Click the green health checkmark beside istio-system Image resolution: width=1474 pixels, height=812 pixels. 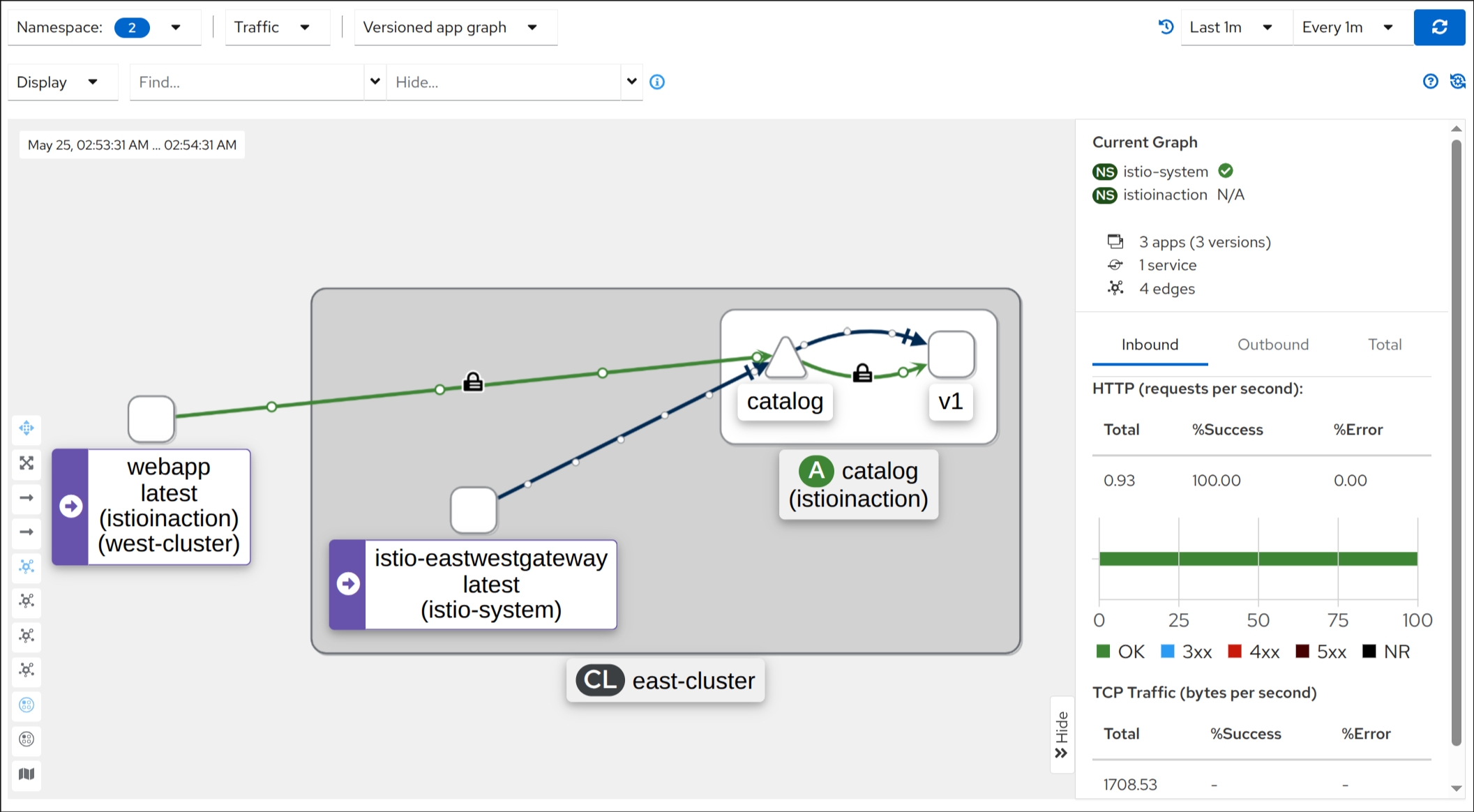tap(1226, 171)
